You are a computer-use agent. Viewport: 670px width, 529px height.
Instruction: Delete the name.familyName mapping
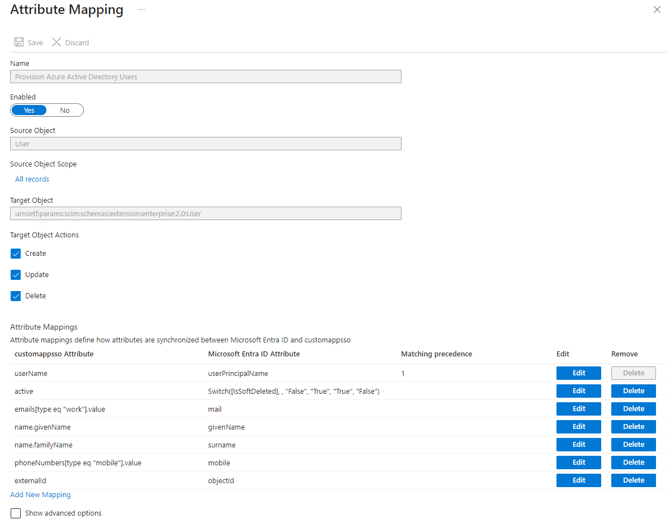click(x=633, y=445)
